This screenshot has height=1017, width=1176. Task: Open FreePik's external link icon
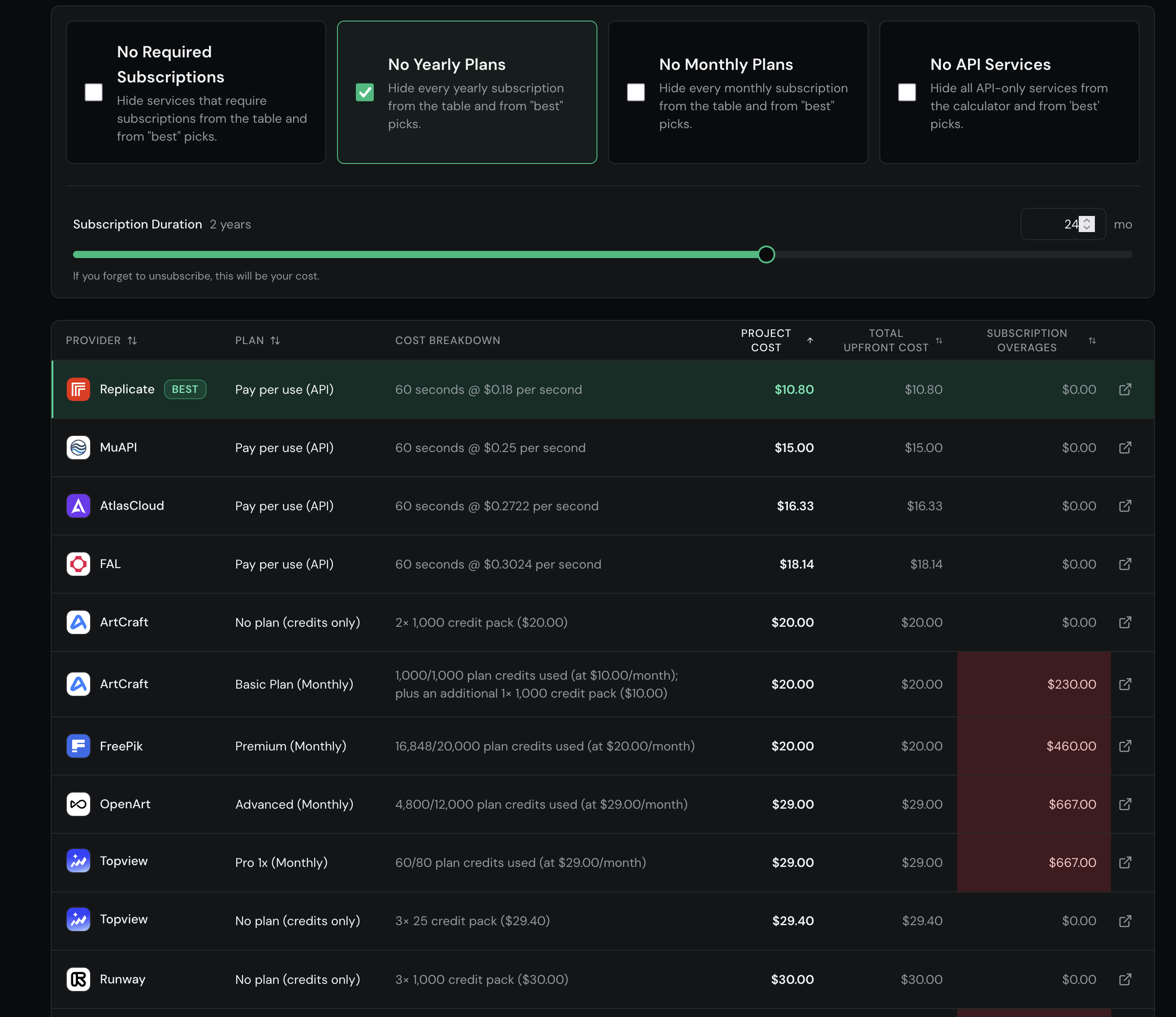[1125, 746]
